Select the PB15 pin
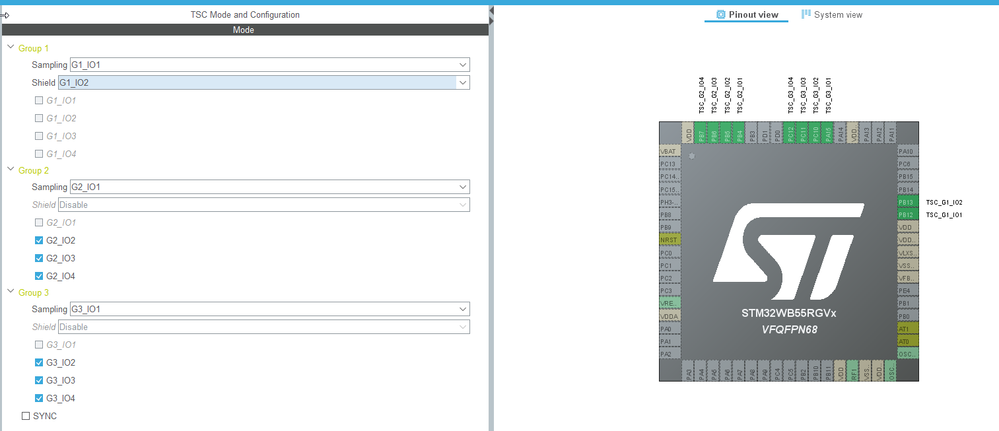Screen dimensions: 999x431 click(x=907, y=177)
